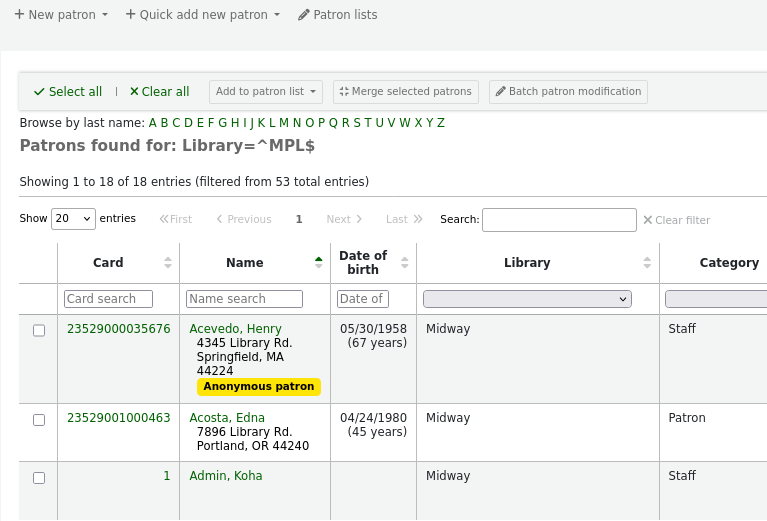Image resolution: width=767 pixels, height=521 pixels.
Task: Click the Select all checkmark icon
Action: tap(39, 92)
